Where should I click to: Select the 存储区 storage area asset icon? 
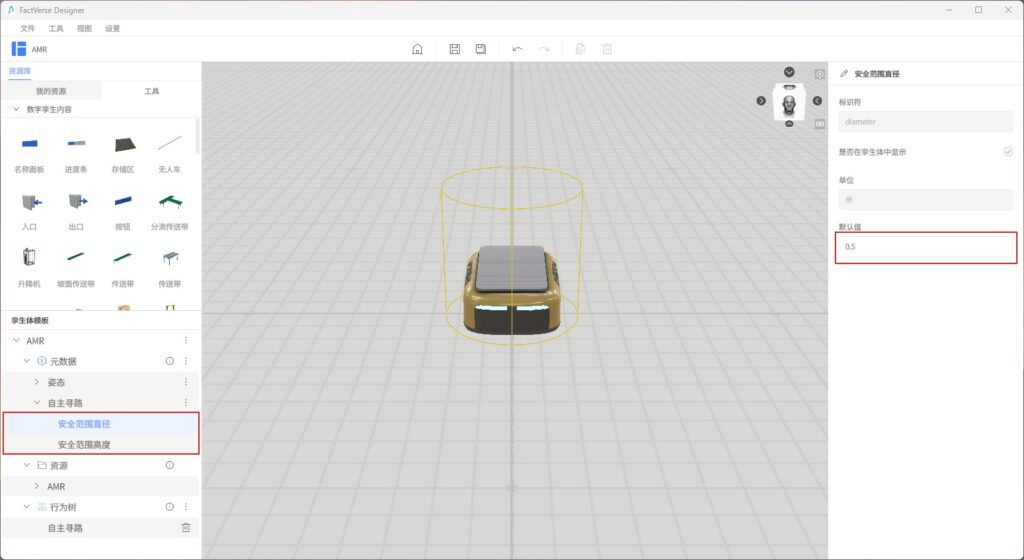click(x=124, y=144)
